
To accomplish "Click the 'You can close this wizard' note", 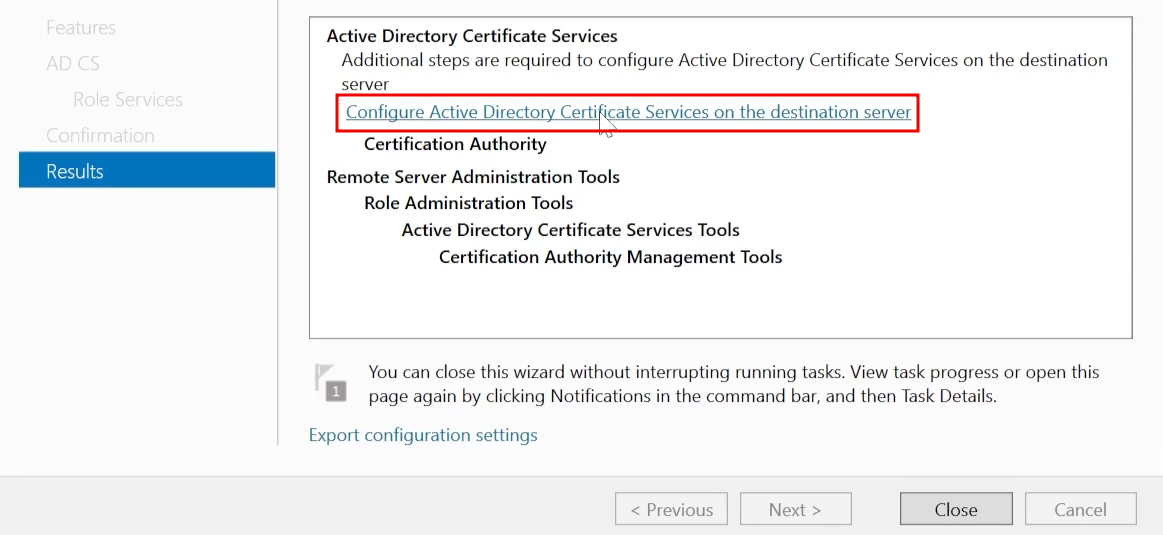I will pyautogui.click(x=734, y=384).
